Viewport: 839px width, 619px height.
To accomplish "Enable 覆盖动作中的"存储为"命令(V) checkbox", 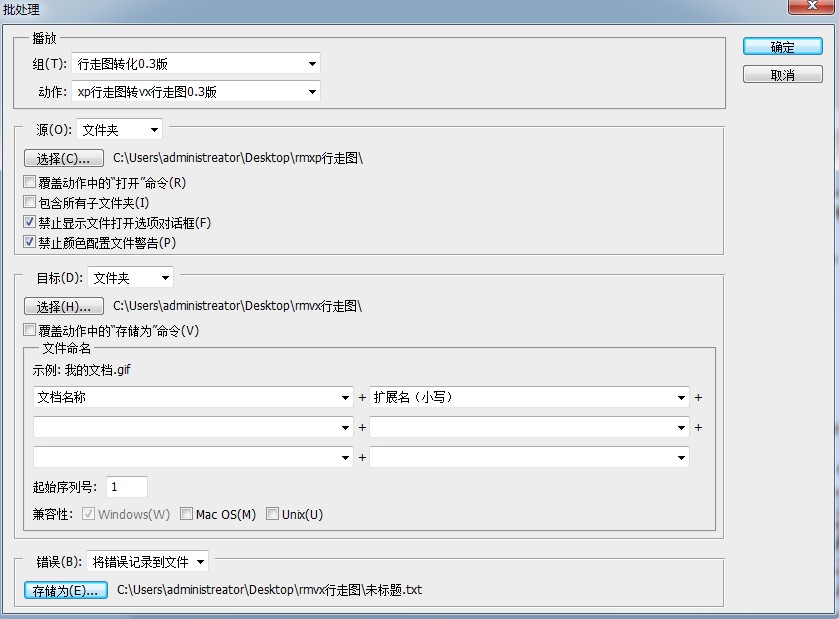I will [x=29, y=330].
